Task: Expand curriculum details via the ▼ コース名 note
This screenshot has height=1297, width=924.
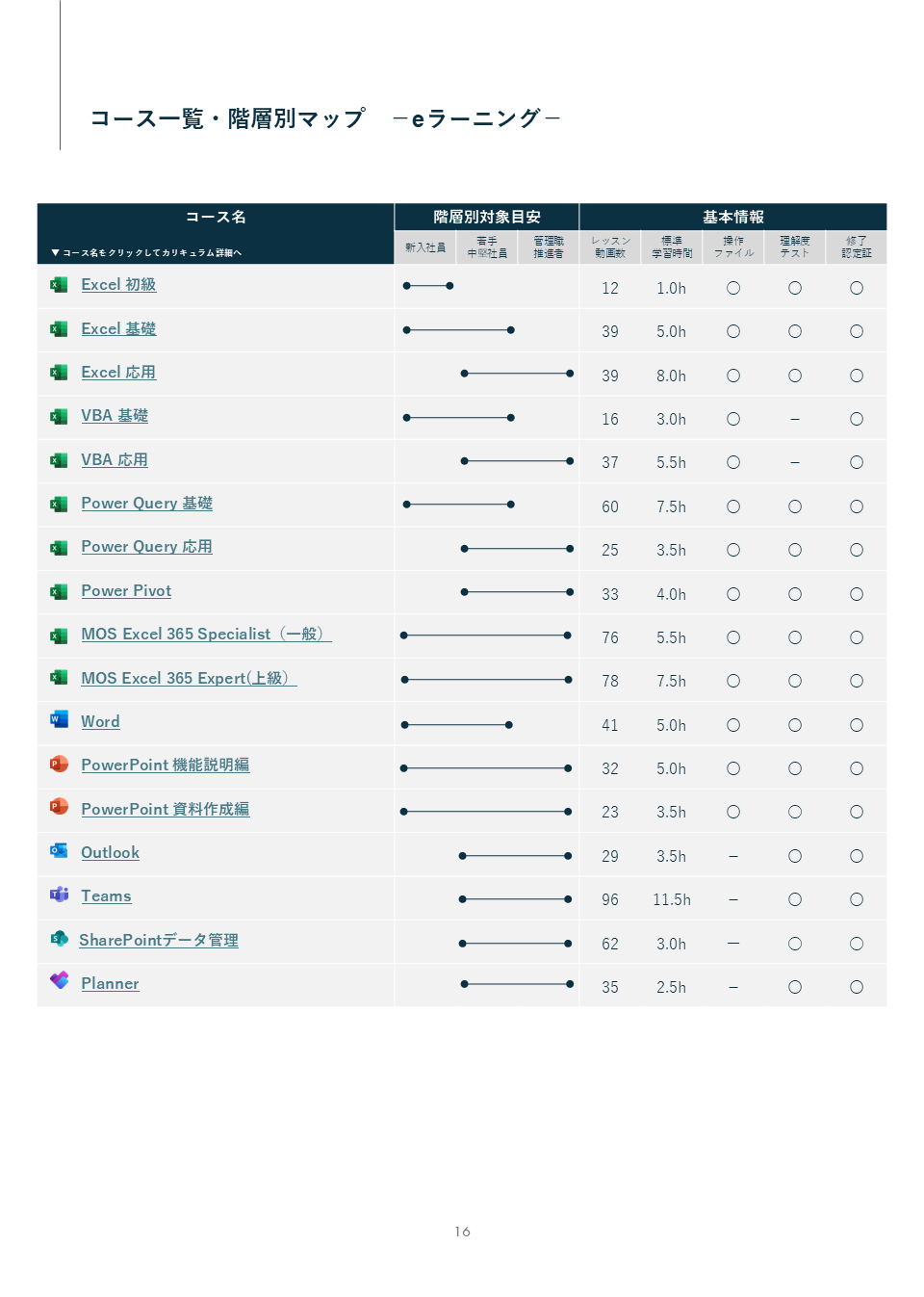Action: pos(148,251)
